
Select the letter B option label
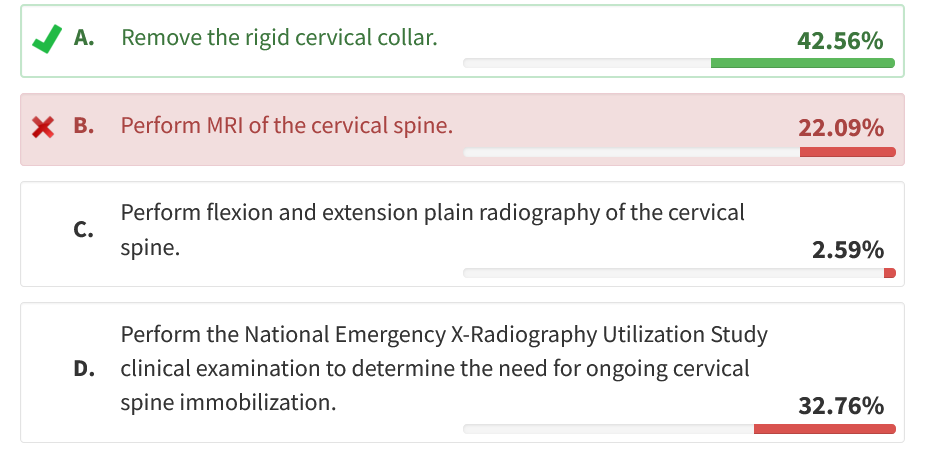pos(84,127)
